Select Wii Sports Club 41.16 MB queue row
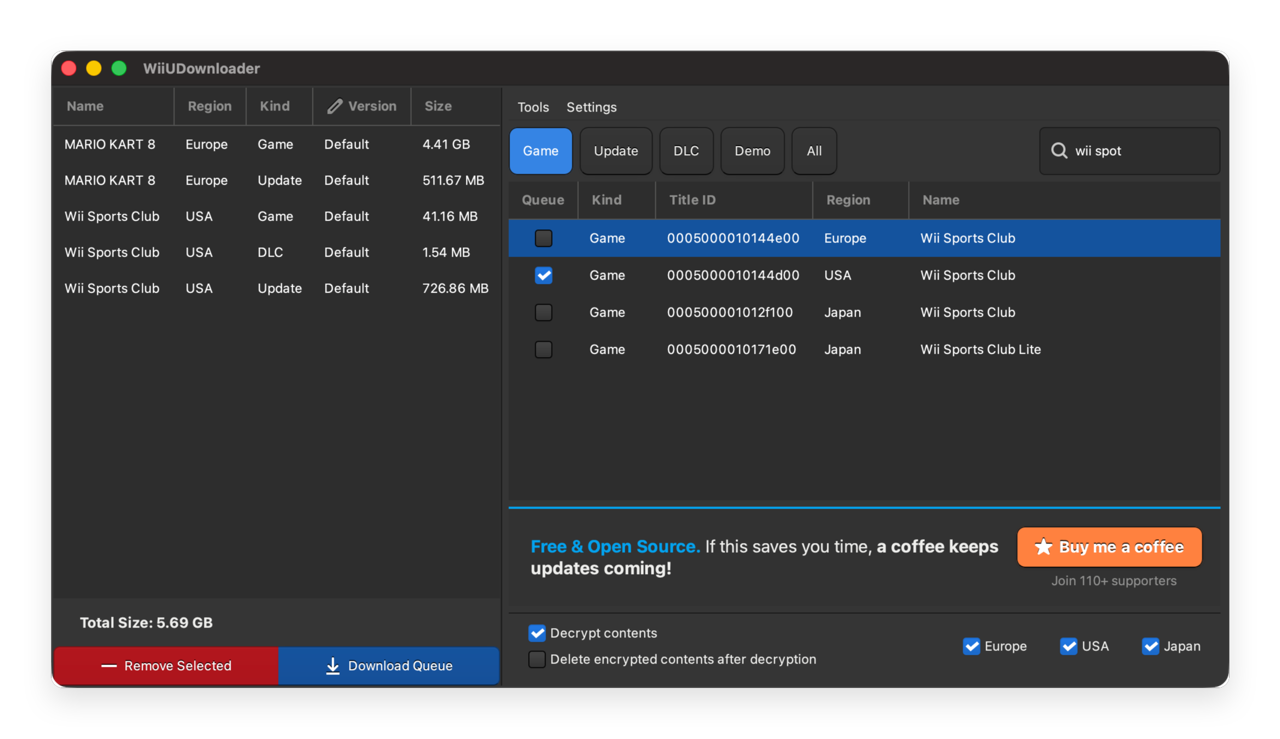Screen dimensions: 1280x739 pos(277,216)
